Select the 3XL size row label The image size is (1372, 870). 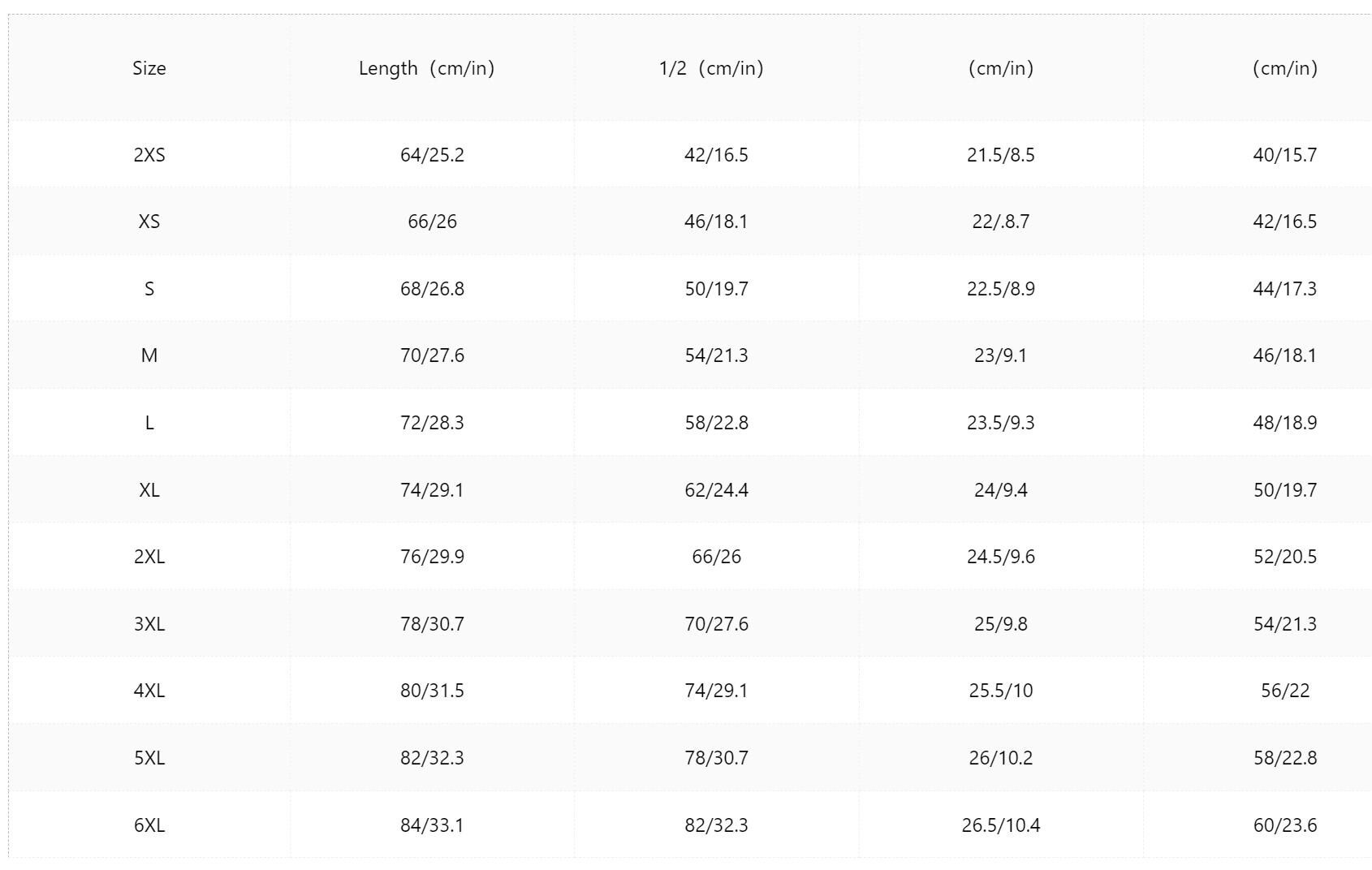pyautogui.click(x=149, y=624)
